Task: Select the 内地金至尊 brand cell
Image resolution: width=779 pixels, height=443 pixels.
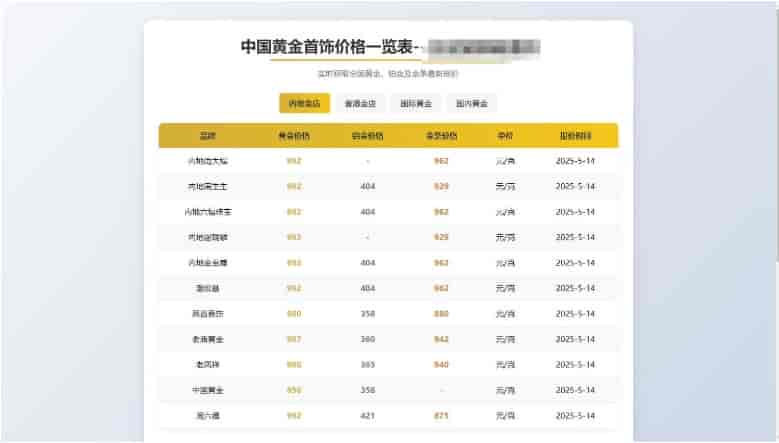Action: click(208, 263)
